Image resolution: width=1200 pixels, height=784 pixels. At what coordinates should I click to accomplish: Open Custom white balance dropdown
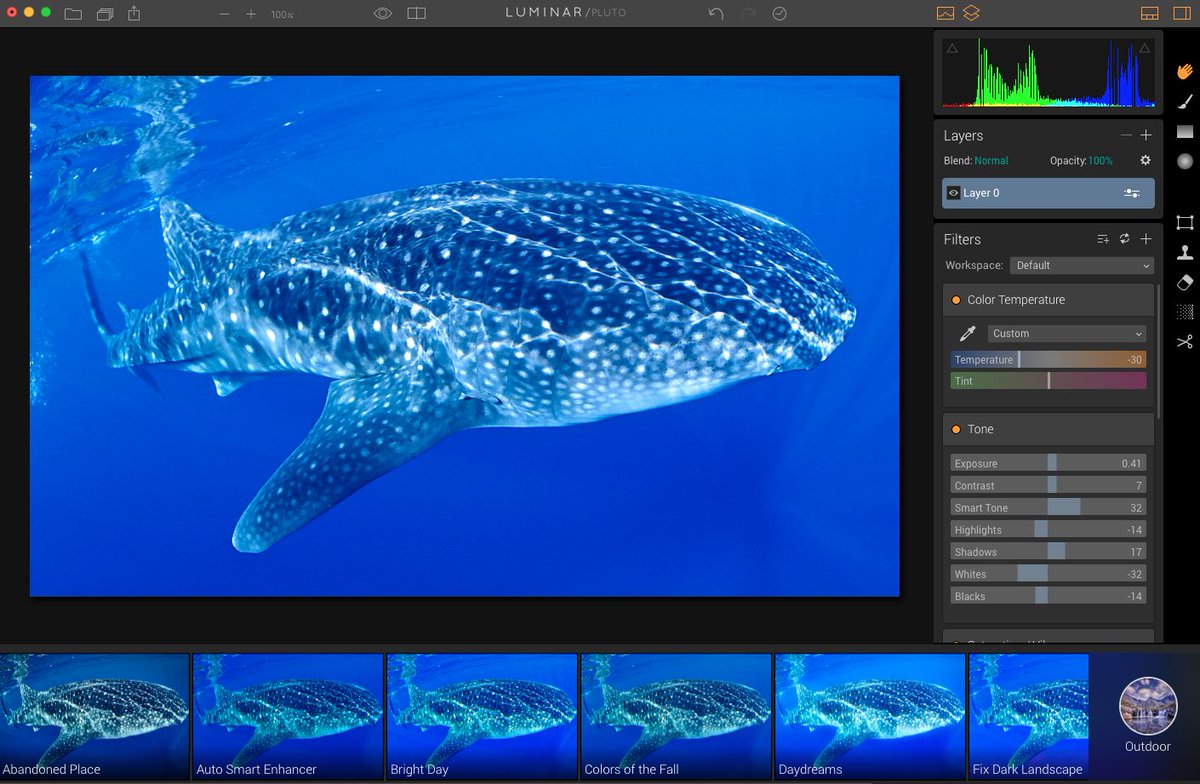[1067, 334]
